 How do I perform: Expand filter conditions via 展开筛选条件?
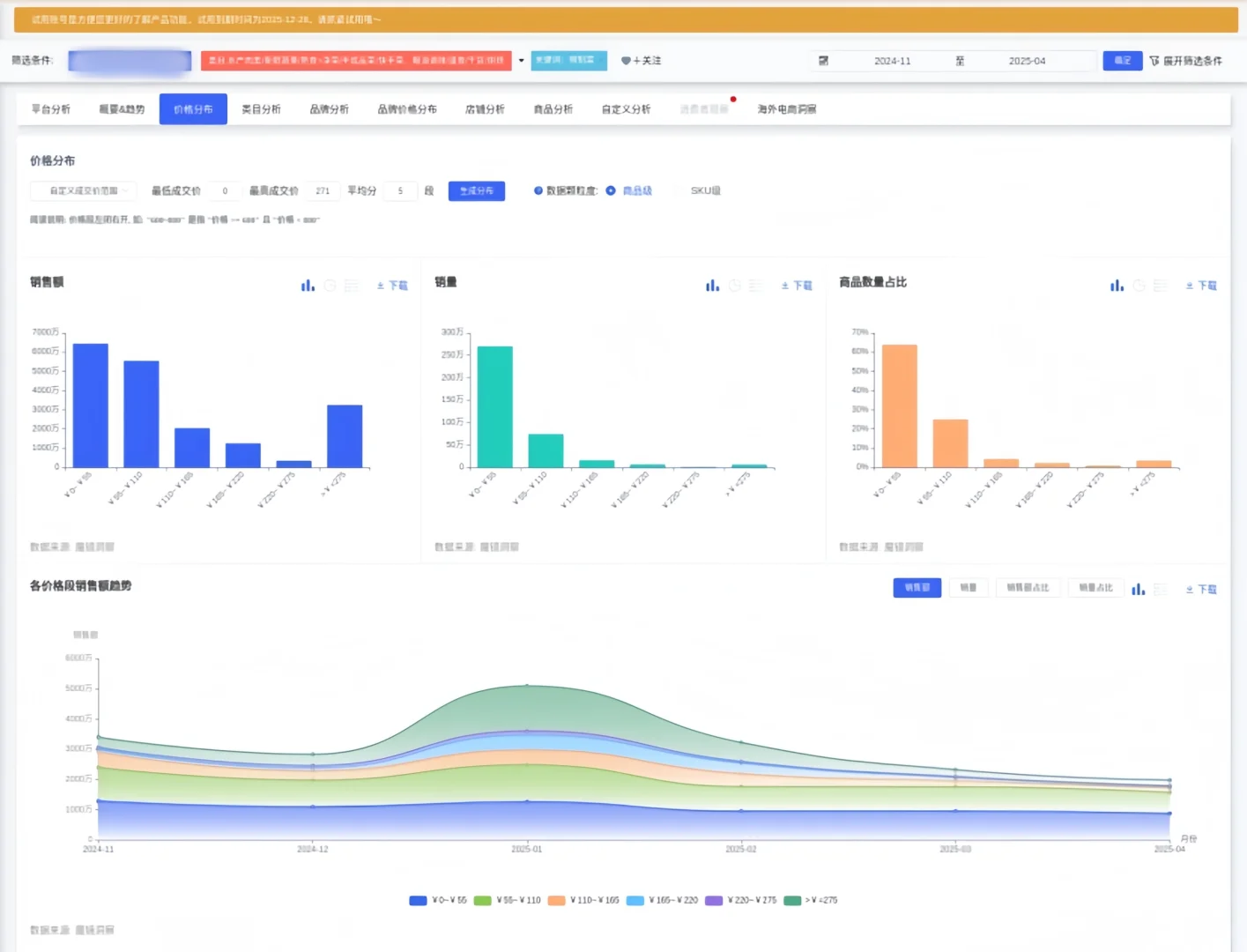[1186, 61]
